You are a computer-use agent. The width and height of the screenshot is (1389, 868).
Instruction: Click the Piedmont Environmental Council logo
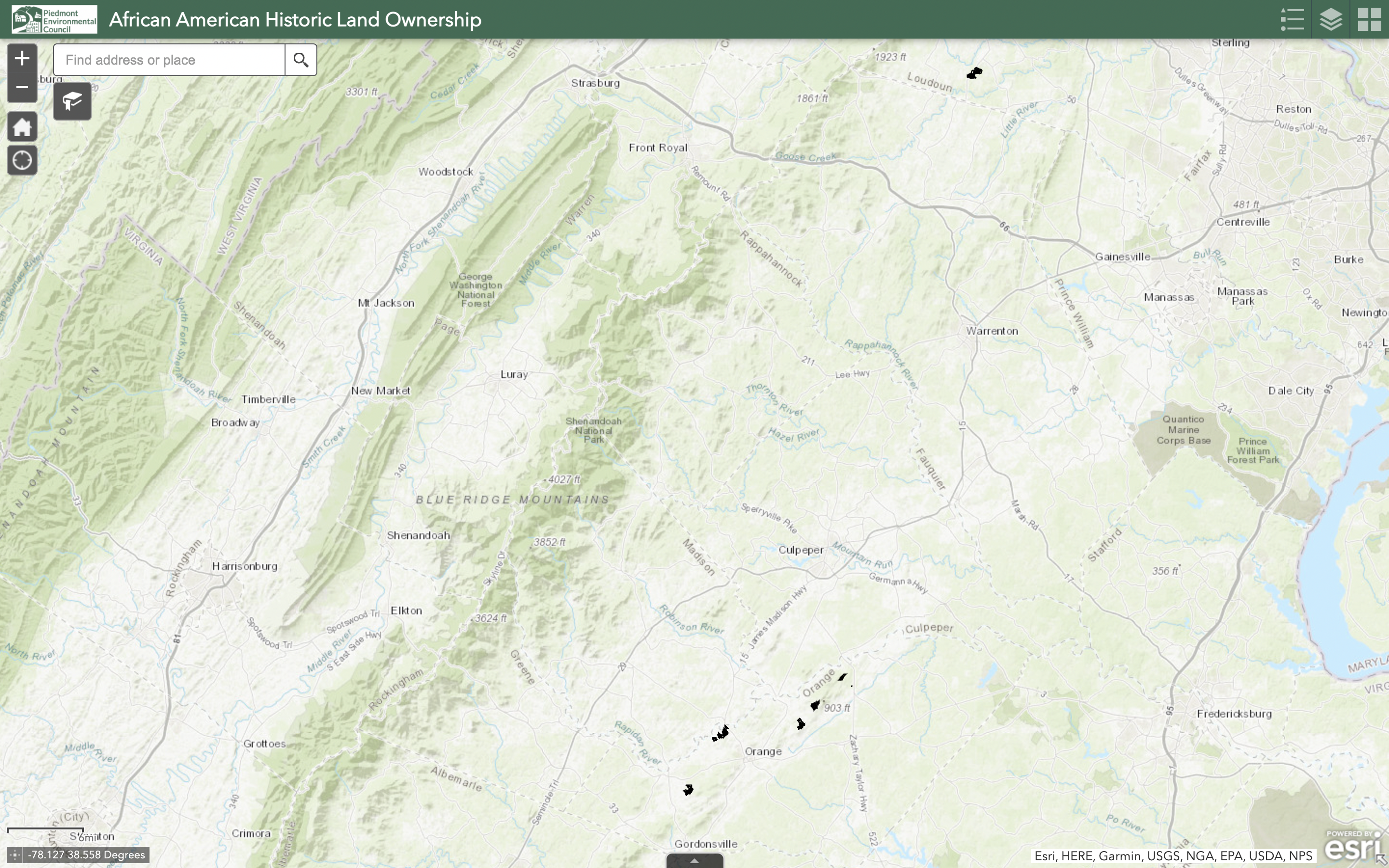[54, 19]
